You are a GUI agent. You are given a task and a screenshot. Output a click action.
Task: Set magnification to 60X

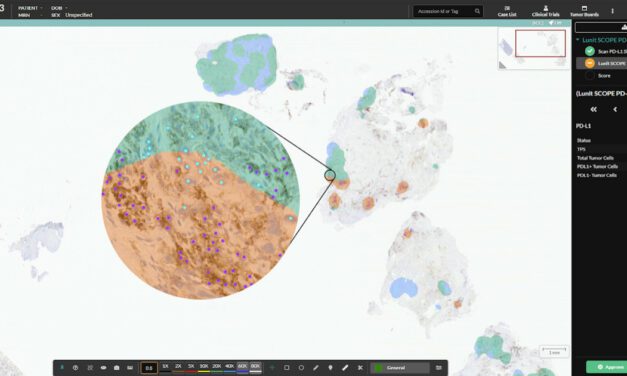tap(242, 367)
